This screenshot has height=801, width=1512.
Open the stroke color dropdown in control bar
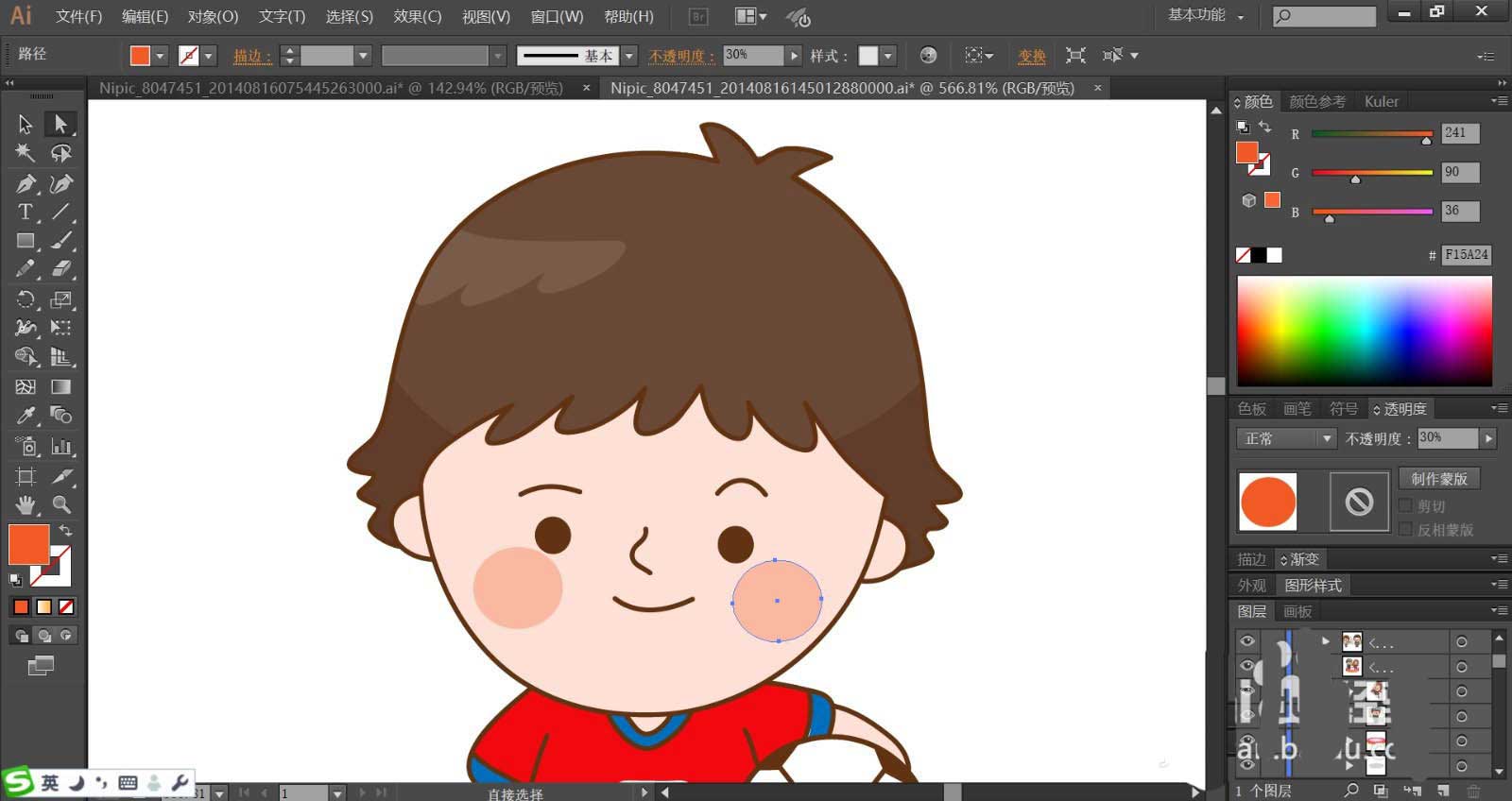coord(209,56)
